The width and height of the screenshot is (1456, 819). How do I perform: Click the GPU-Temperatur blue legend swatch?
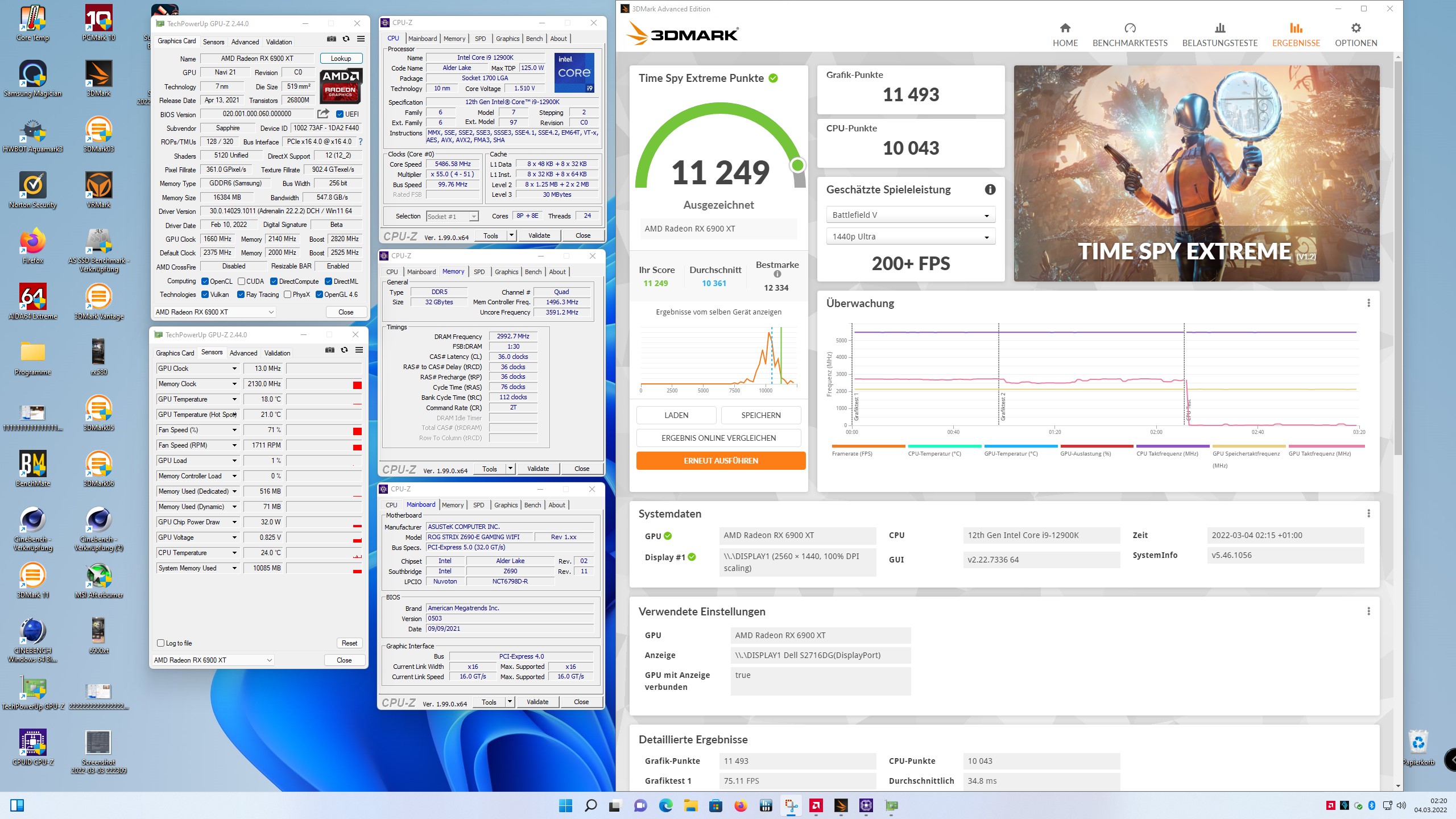point(1020,446)
